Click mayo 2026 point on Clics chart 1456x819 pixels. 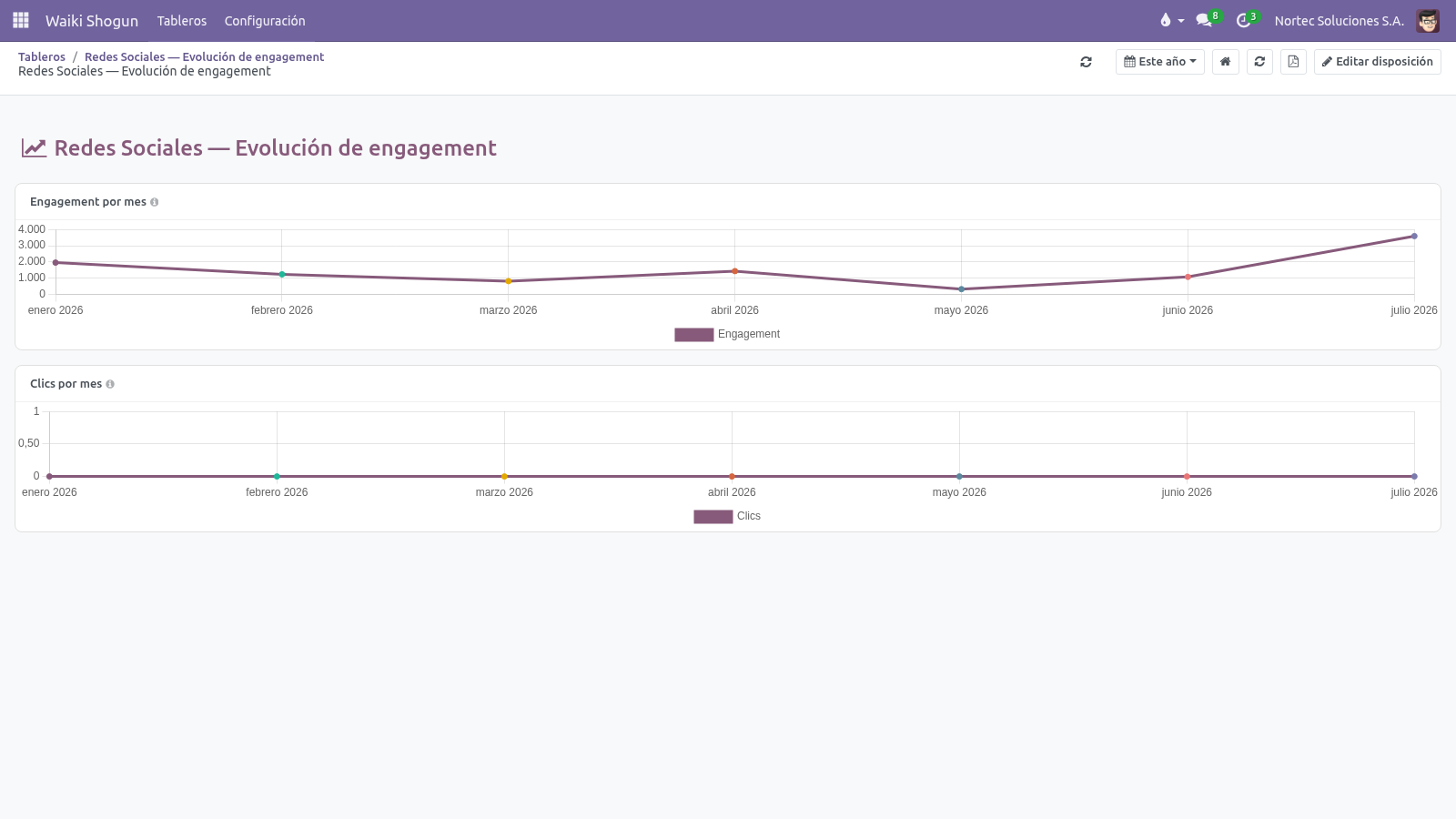[959, 476]
